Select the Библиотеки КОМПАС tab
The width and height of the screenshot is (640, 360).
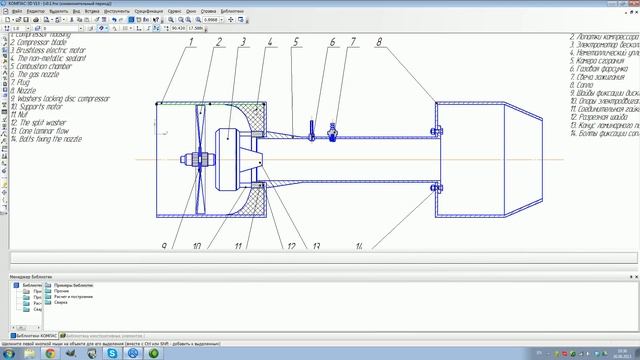pos(34,336)
